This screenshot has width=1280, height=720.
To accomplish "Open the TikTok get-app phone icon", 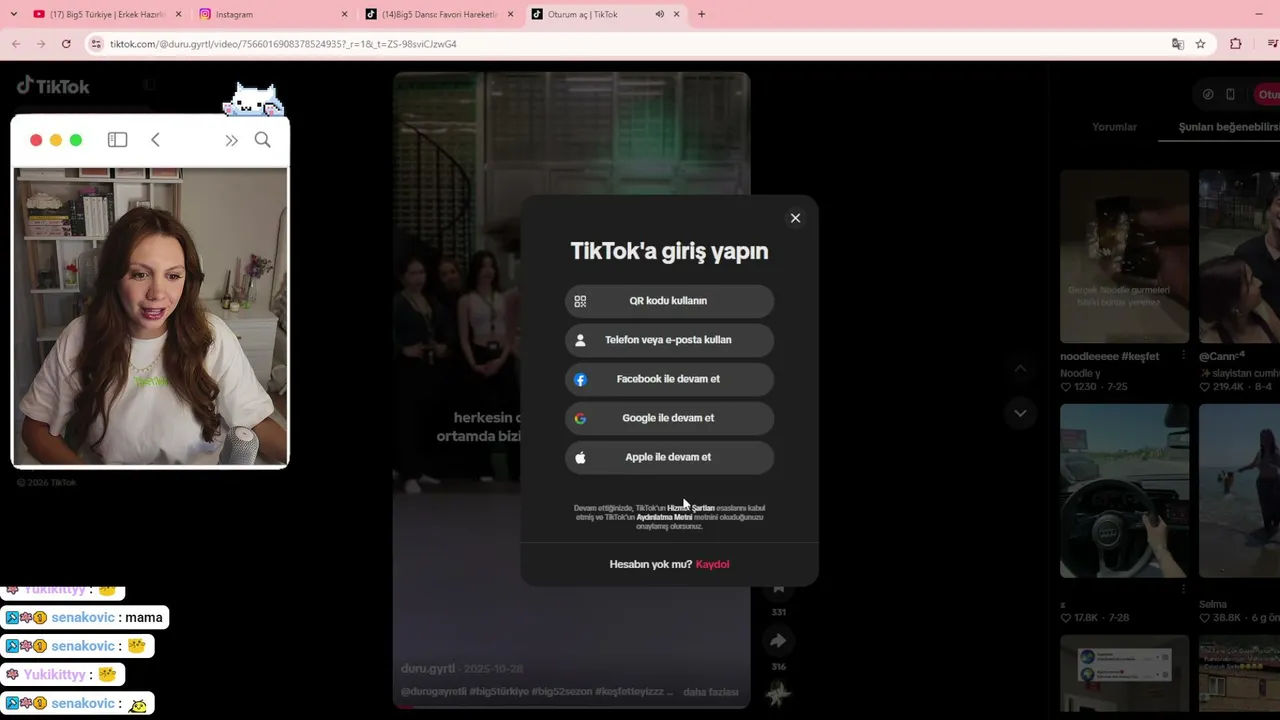I will 1231,94.
